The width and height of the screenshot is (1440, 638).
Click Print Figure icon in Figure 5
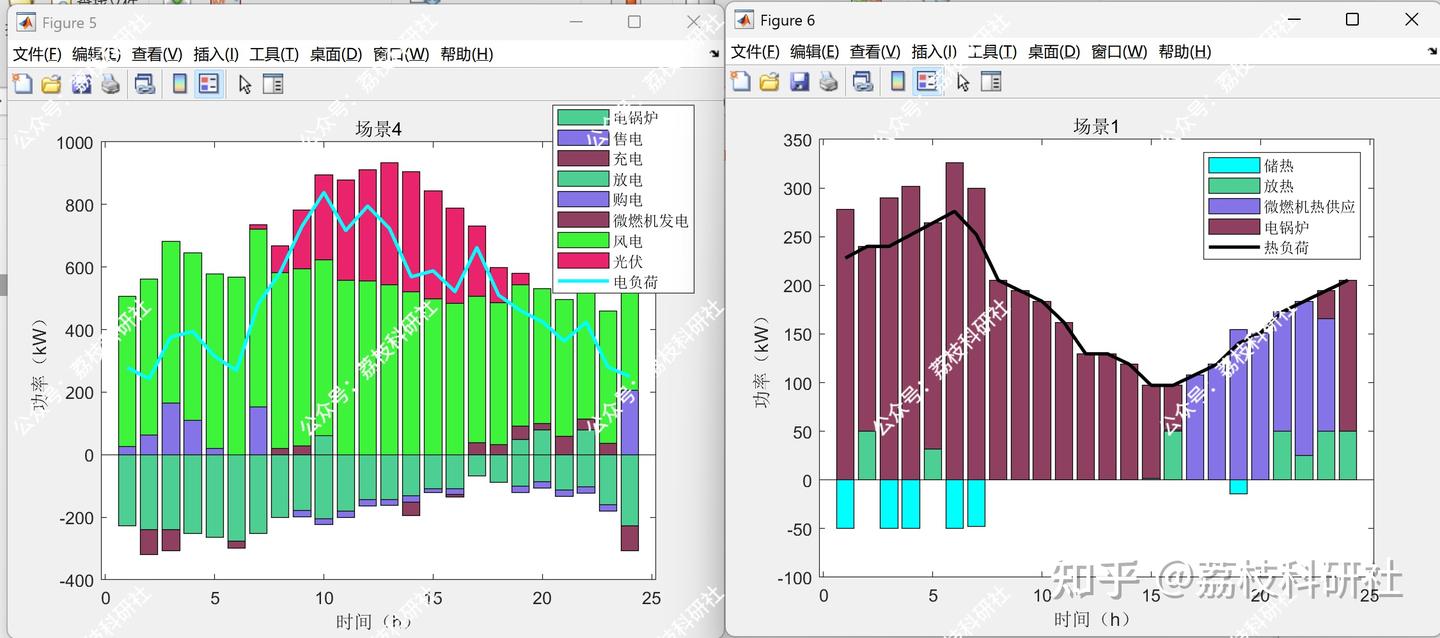pyautogui.click(x=110, y=84)
